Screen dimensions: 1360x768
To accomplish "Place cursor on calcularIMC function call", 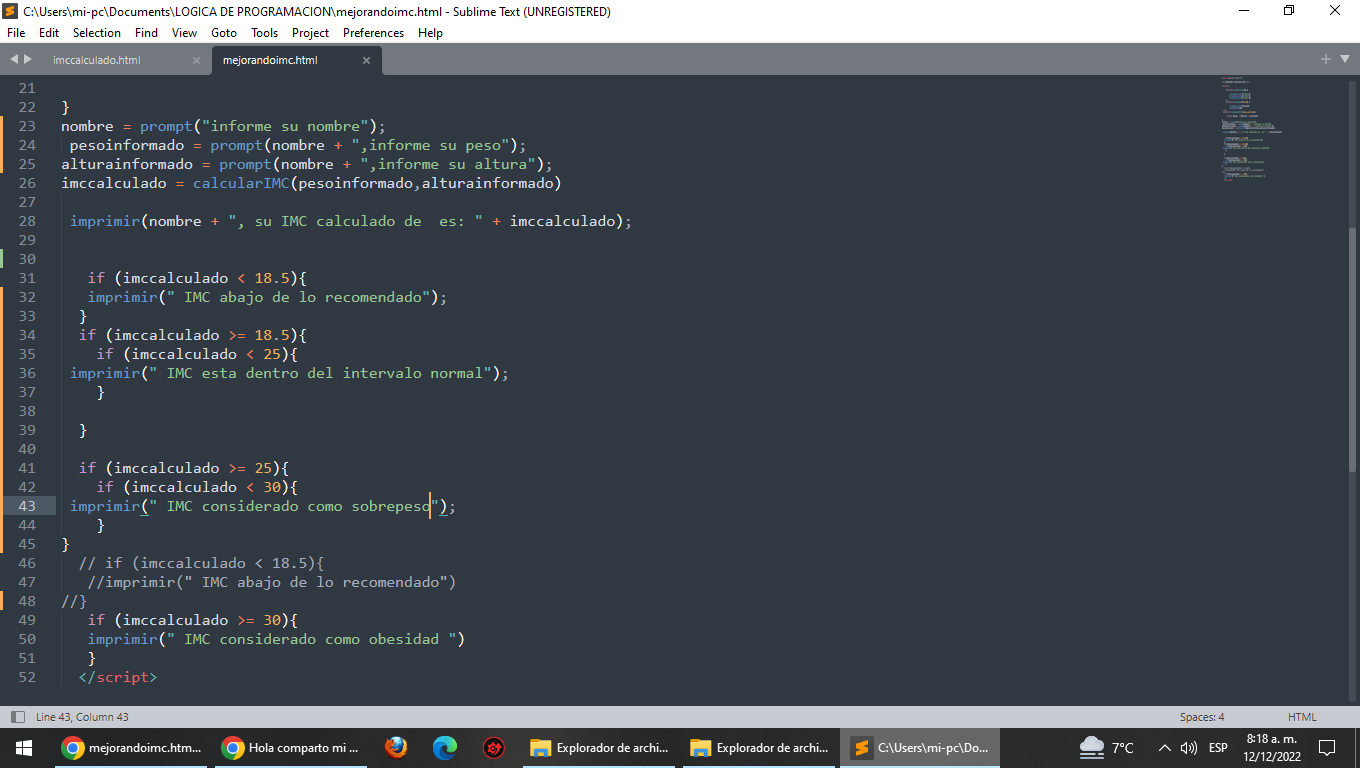I will [x=241, y=183].
